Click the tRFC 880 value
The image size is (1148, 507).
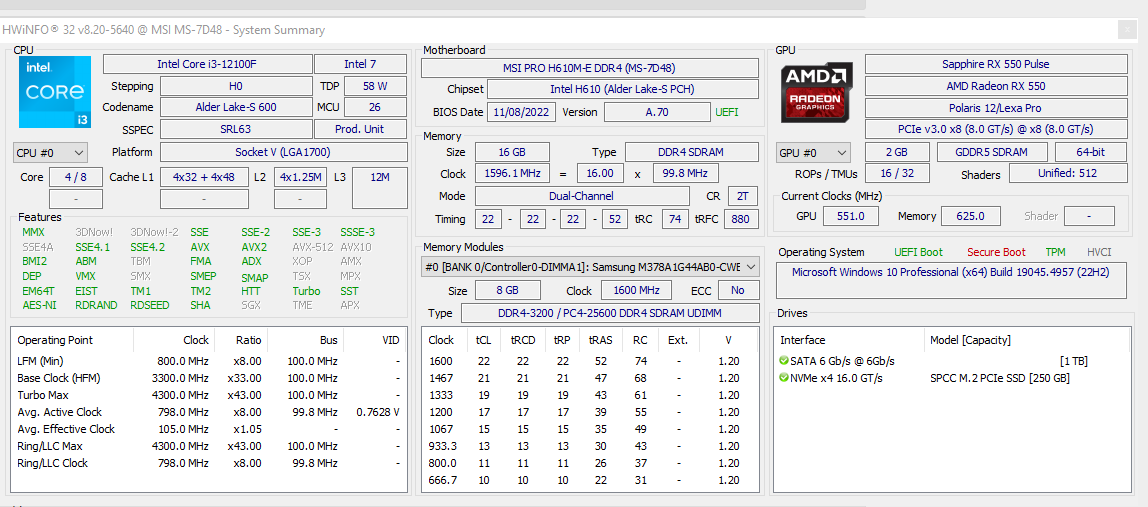[741, 219]
